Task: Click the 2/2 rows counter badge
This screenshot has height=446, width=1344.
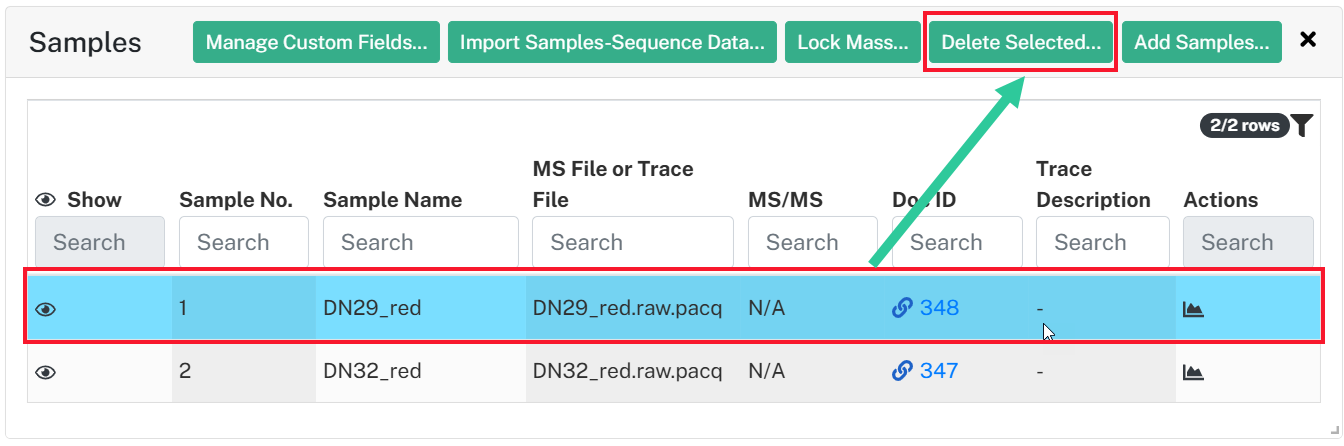Action: (x=1244, y=125)
